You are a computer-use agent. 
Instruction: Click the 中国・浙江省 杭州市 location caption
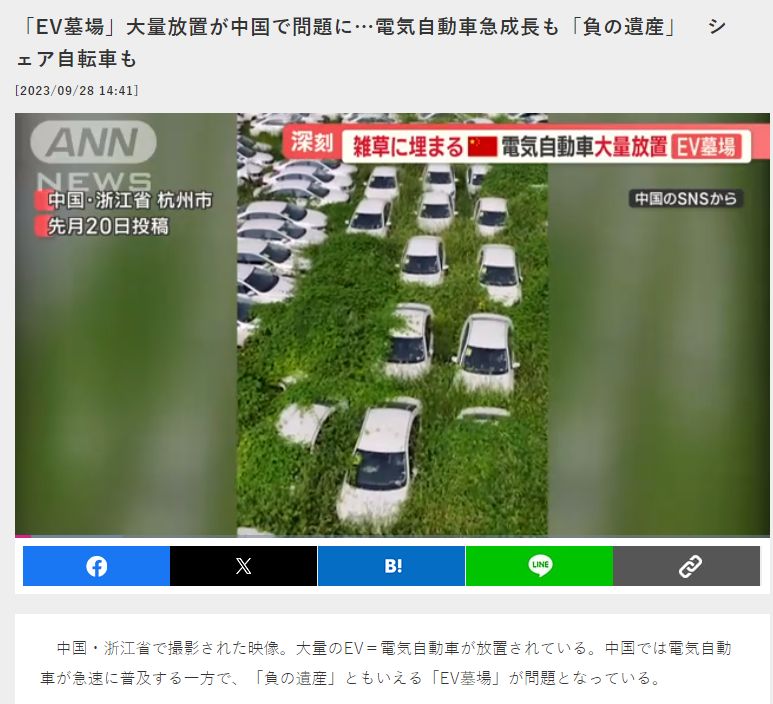tap(130, 201)
